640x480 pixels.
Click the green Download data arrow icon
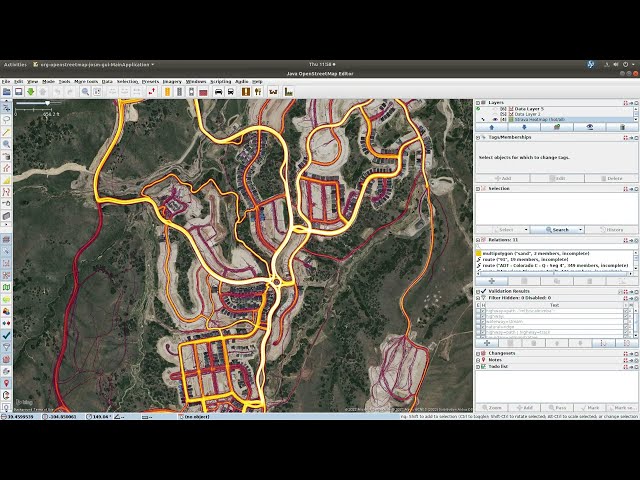click(x=31, y=92)
